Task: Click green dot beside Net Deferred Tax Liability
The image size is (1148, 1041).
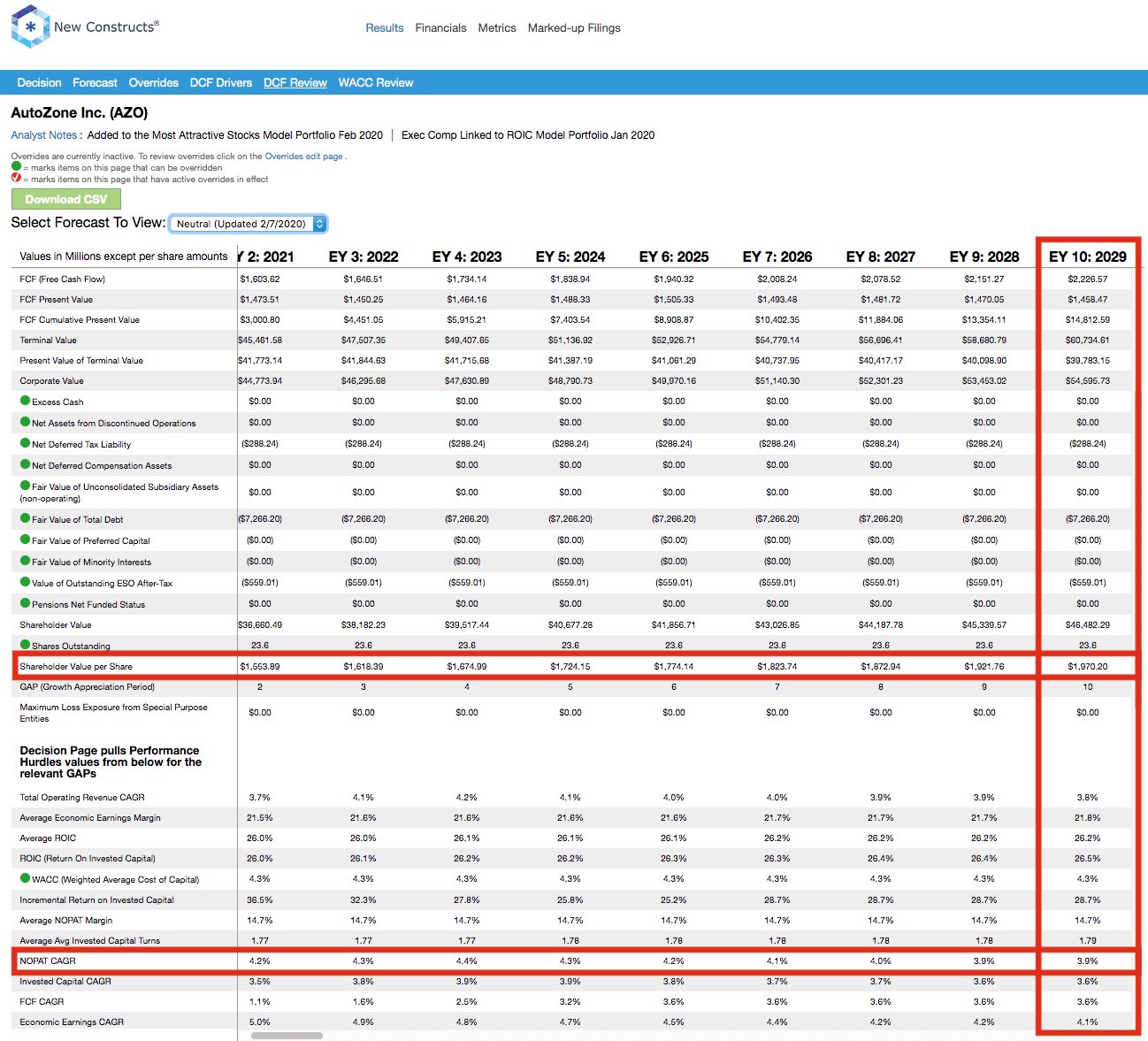Action: (26, 443)
